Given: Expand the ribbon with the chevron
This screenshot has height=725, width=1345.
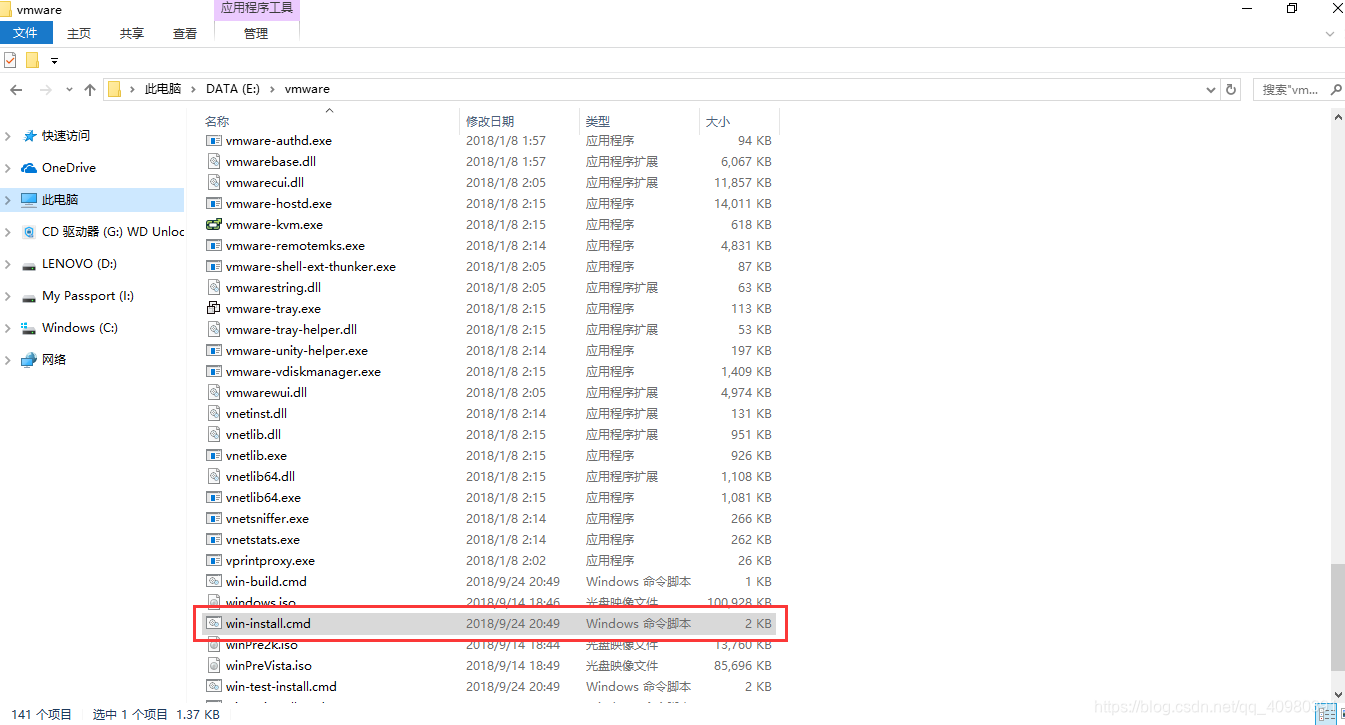Looking at the screenshot, I should 1330,34.
